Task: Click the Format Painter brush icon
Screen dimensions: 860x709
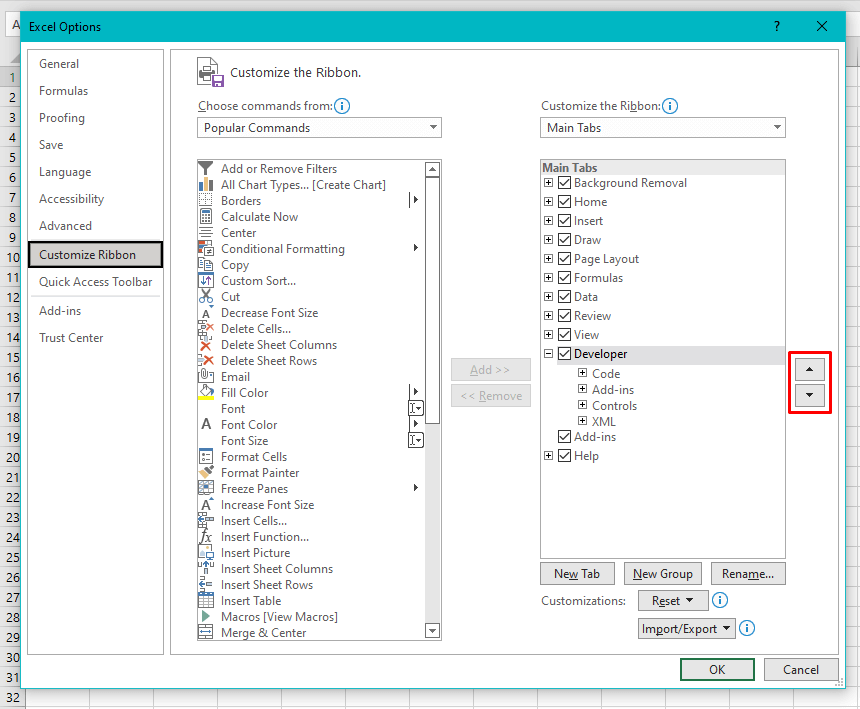Action: pos(206,473)
